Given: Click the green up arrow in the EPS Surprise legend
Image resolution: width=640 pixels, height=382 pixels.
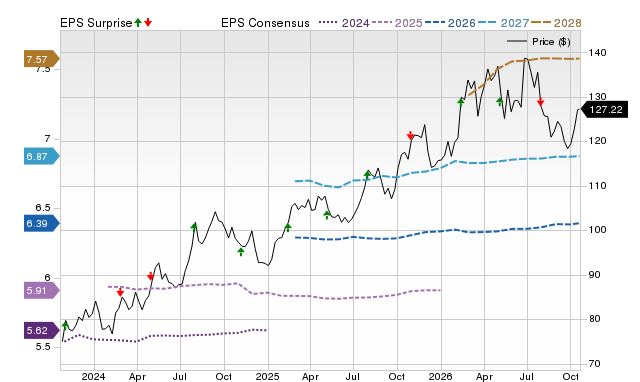Looking at the screenshot, I should pos(138,23).
